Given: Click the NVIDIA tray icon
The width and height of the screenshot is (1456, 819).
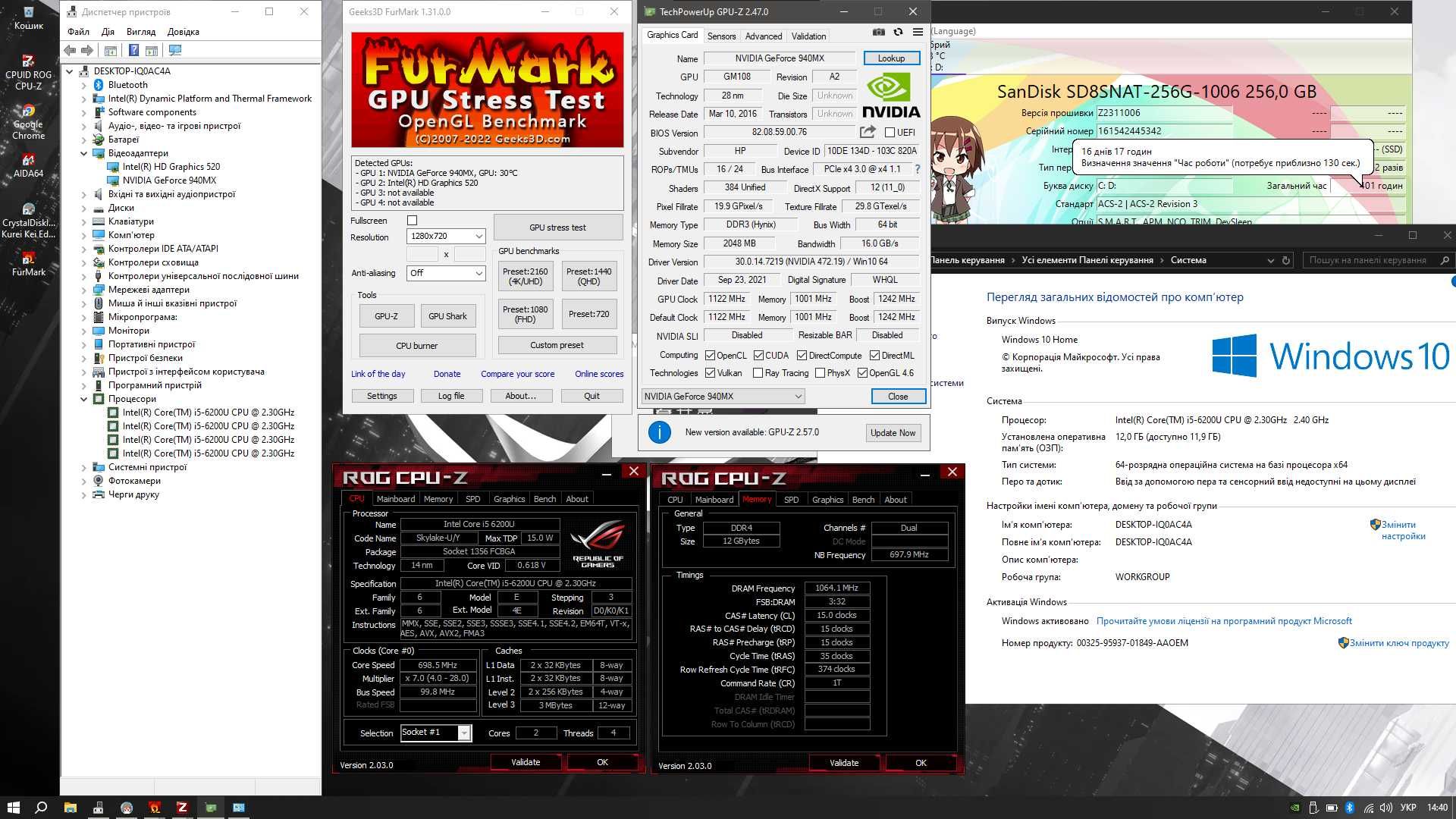Looking at the screenshot, I should pos(1295,808).
